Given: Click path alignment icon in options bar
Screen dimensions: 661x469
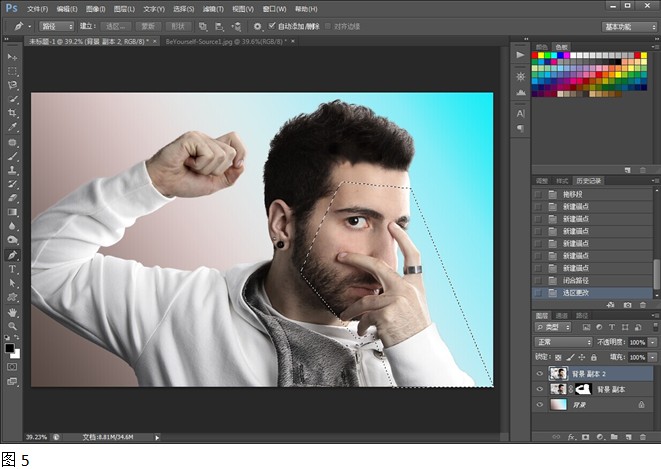Looking at the screenshot, I should 219,27.
